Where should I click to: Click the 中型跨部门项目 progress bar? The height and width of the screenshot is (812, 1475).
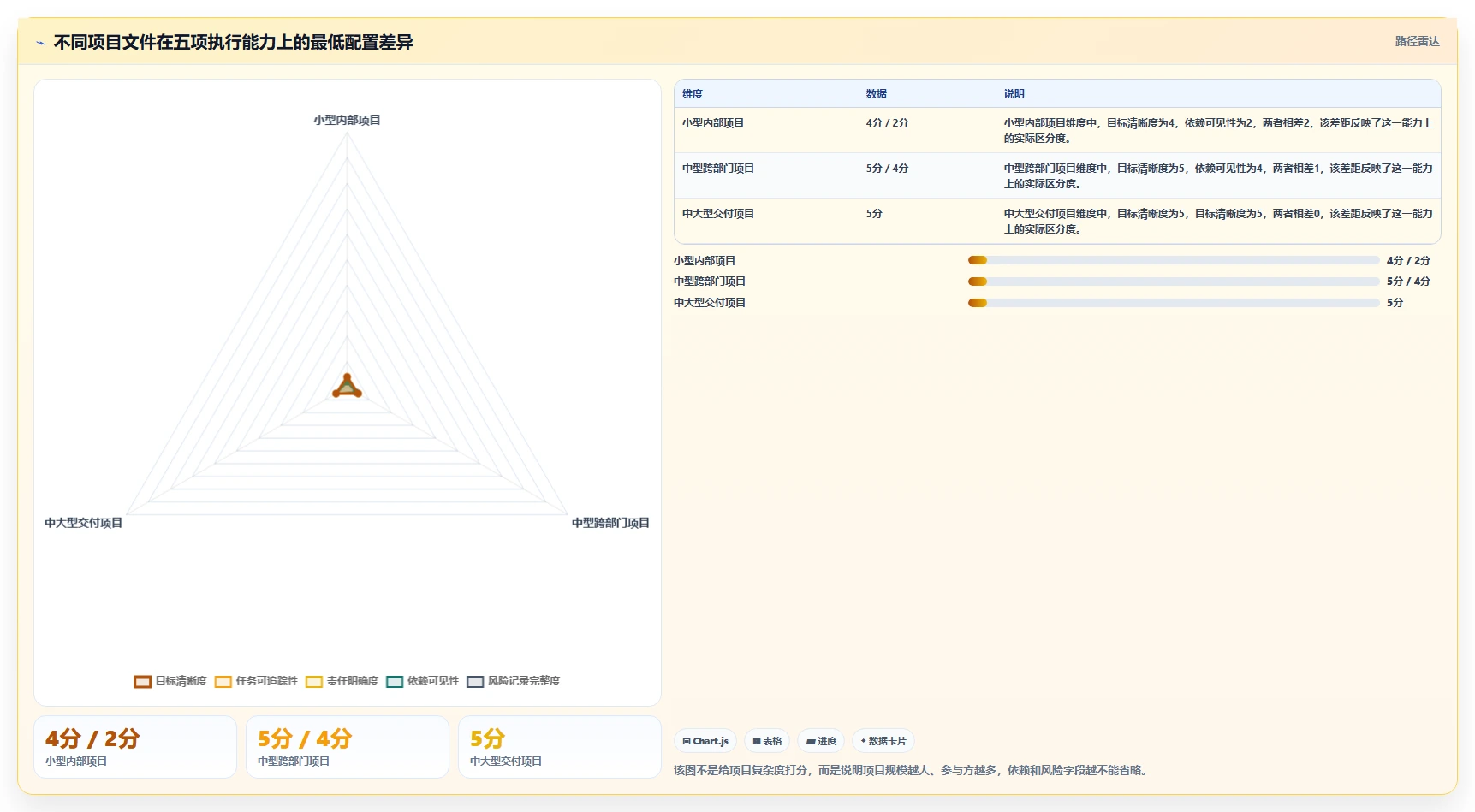point(1174,282)
